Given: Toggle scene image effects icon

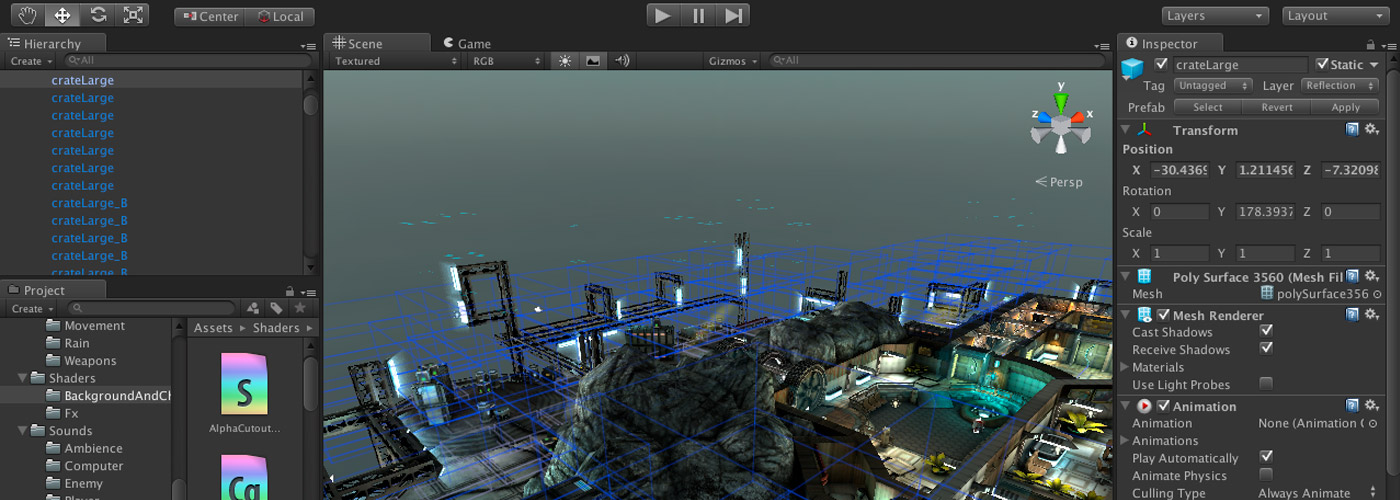Looking at the screenshot, I should click(x=593, y=61).
